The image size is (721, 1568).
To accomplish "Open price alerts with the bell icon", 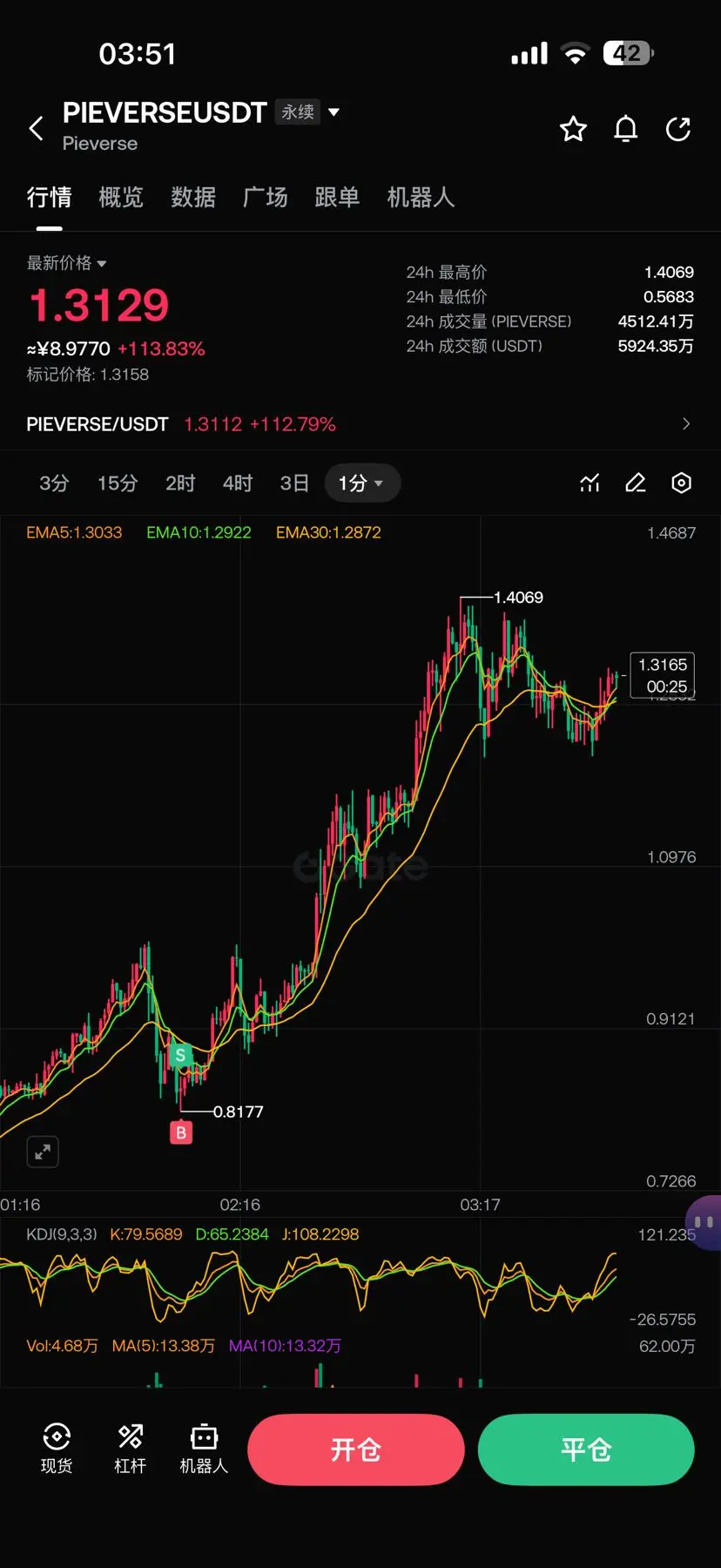I will click(625, 129).
